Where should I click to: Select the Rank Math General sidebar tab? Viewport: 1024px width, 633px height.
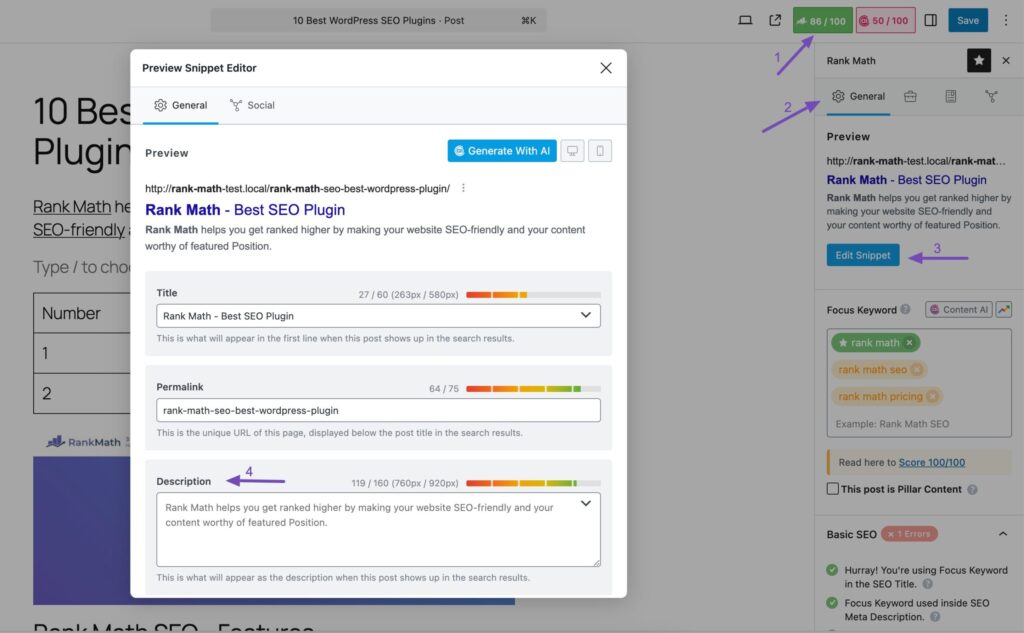(x=858, y=97)
